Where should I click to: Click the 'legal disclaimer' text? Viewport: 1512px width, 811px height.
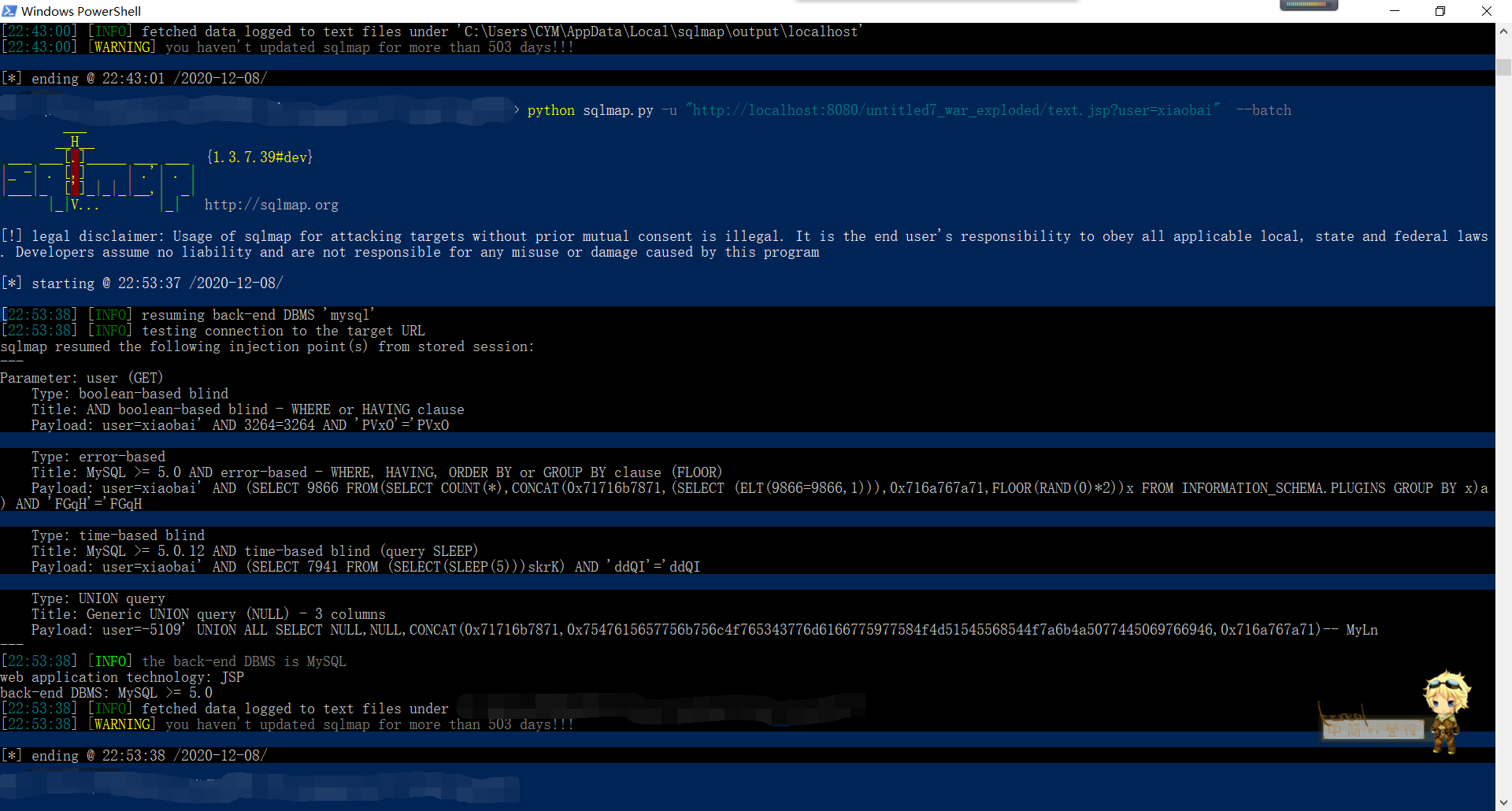(744, 244)
